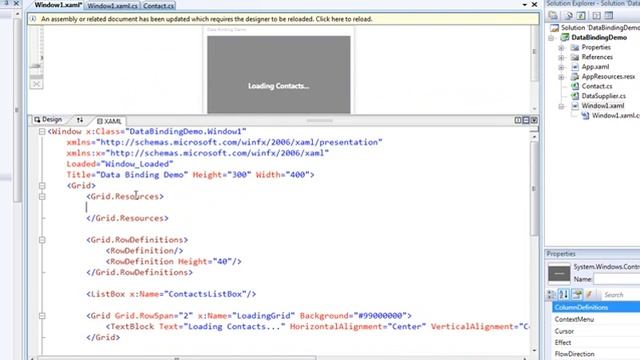Screen dimensions: 640x360
Task: Switch to the Design view tab
Action: click(49, 120)
